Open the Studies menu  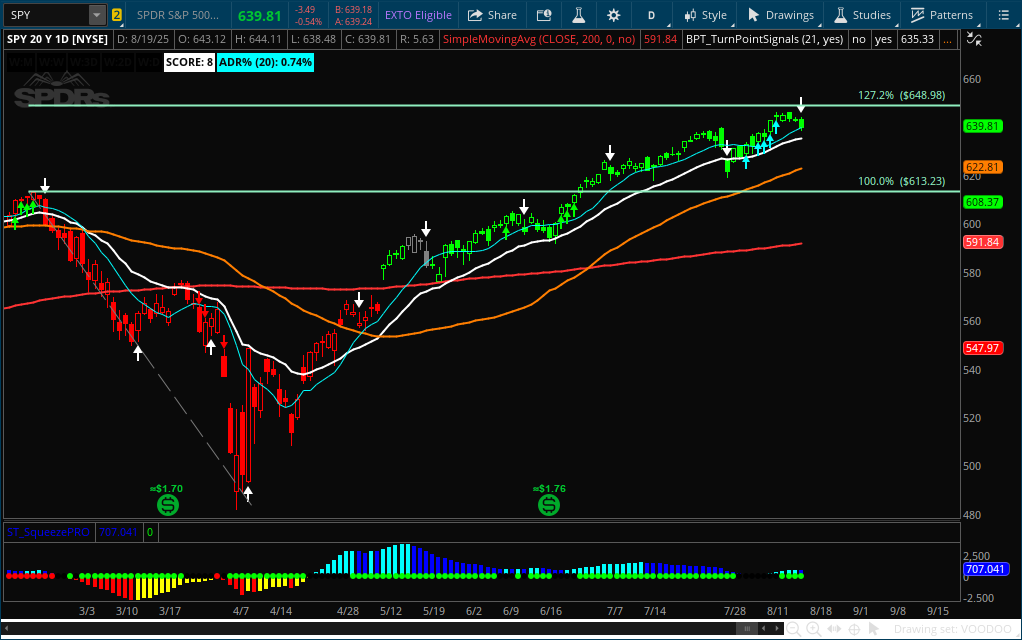[862, 15]
